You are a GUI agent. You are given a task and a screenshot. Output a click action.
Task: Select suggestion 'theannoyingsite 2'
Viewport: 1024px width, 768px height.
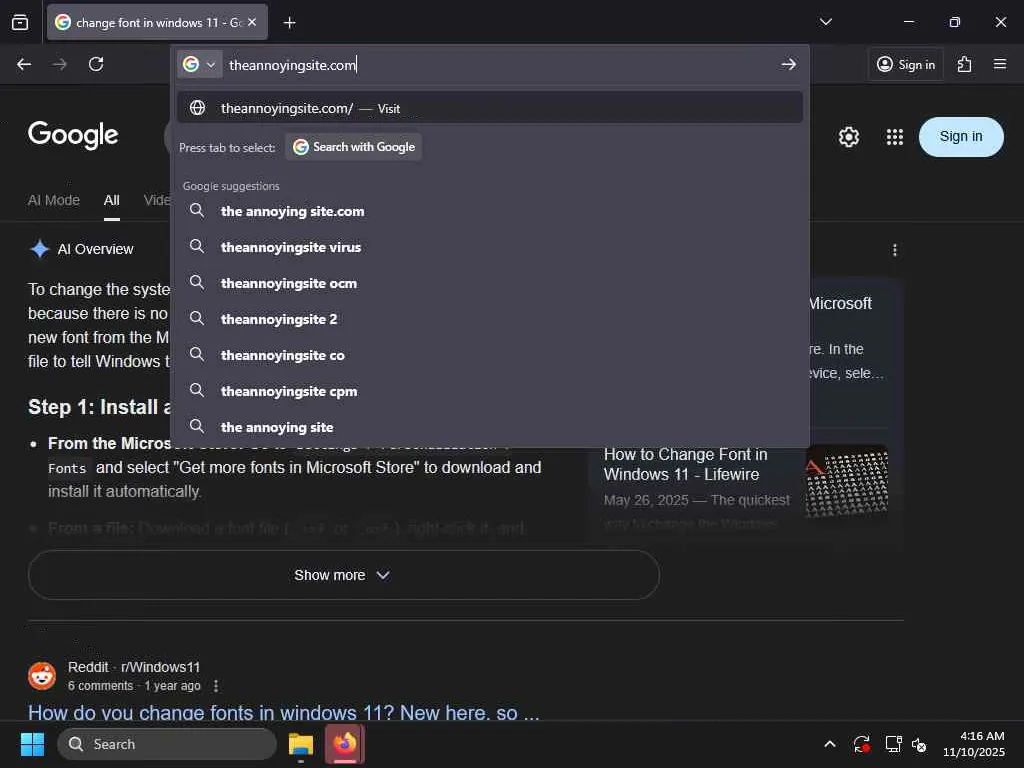pos(490,319)
